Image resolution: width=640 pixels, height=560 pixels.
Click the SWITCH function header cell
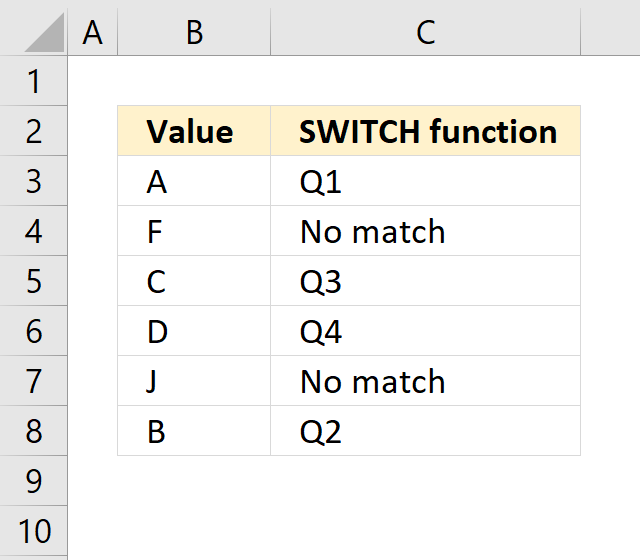point(425,131)
